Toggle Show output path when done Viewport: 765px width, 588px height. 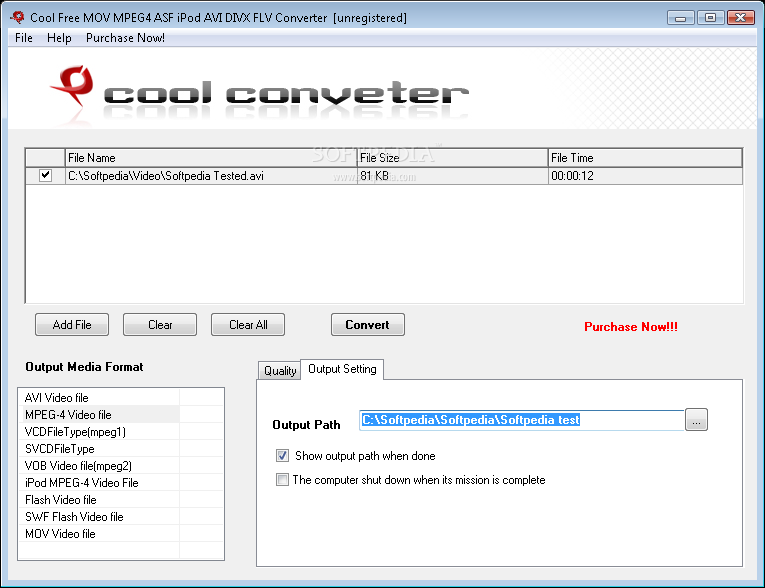[282, 456]
